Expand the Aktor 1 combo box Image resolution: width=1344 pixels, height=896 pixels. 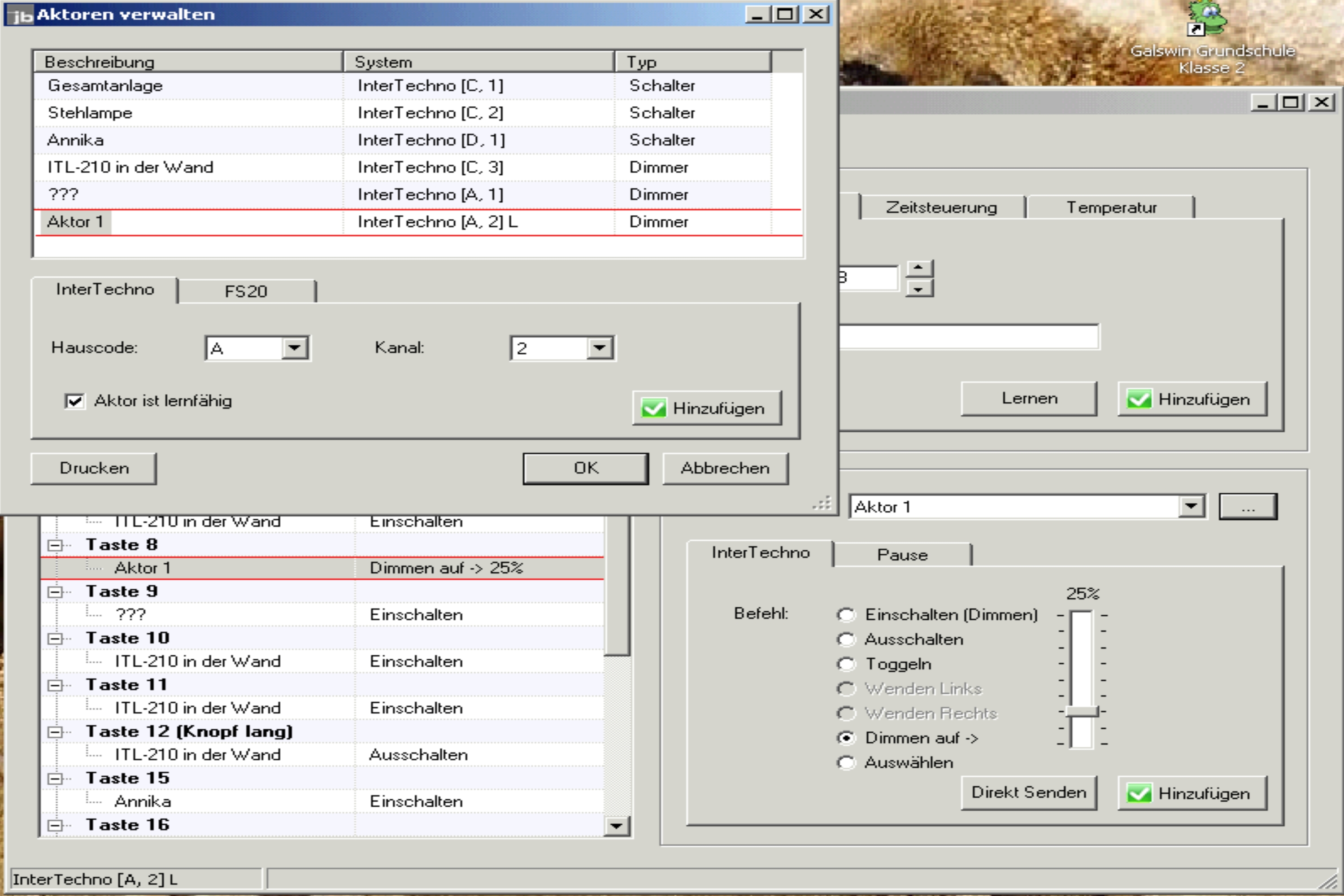click(x=1191, y=507)
